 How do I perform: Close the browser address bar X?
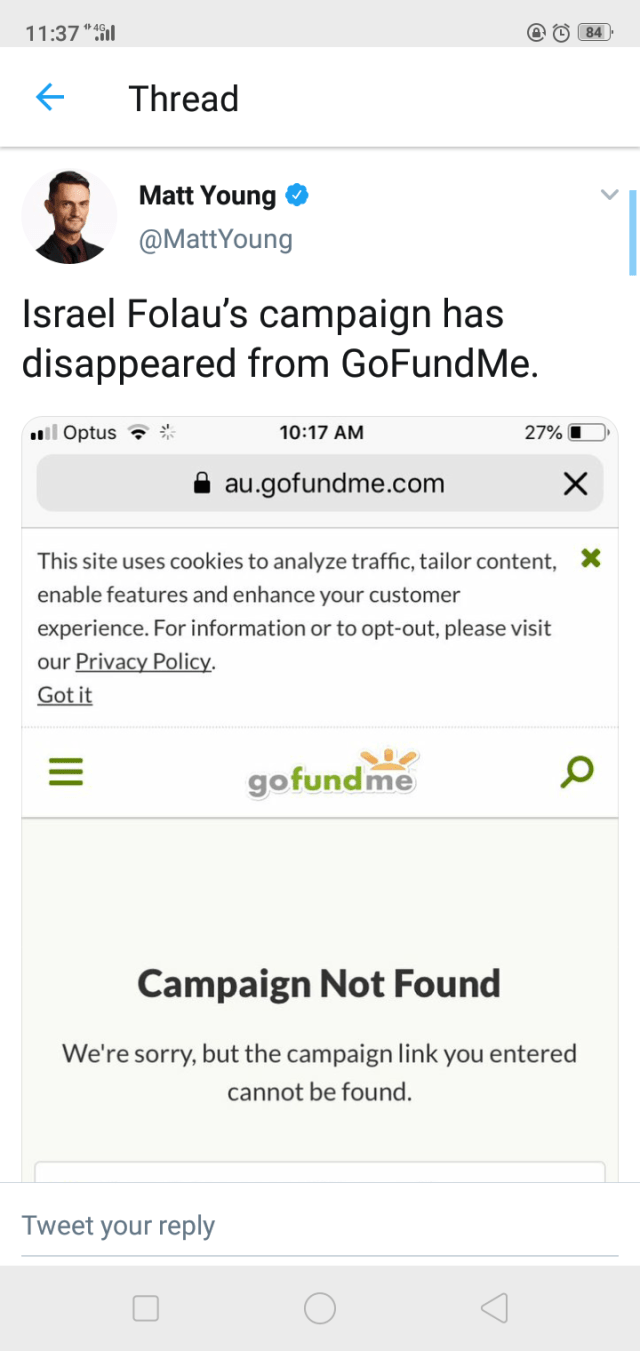click(x=575, y=484)
